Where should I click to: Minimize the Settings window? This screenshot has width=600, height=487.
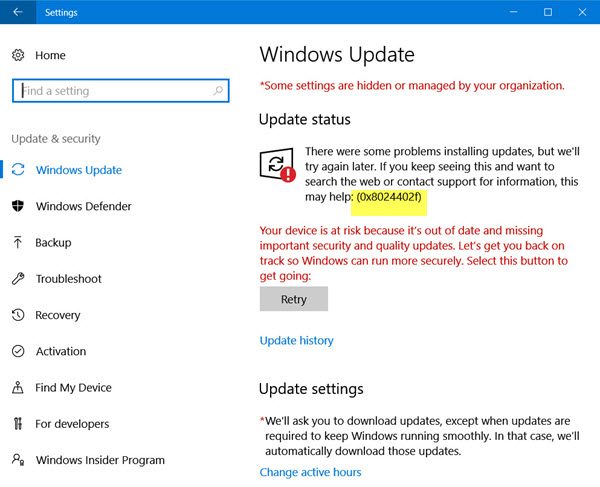(x=514, y=12)
